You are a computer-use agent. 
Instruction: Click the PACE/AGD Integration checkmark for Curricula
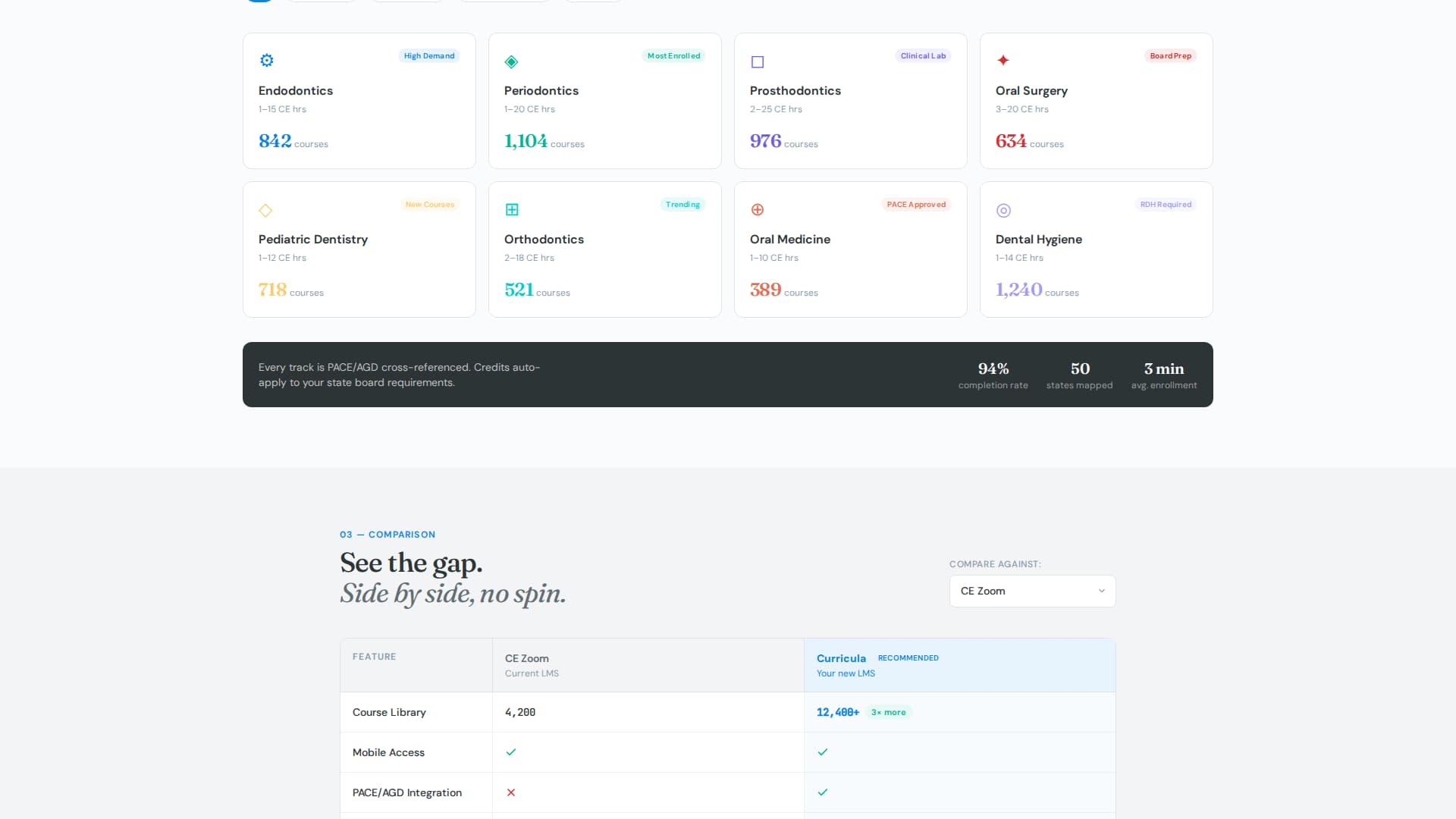tap(823, 792)
